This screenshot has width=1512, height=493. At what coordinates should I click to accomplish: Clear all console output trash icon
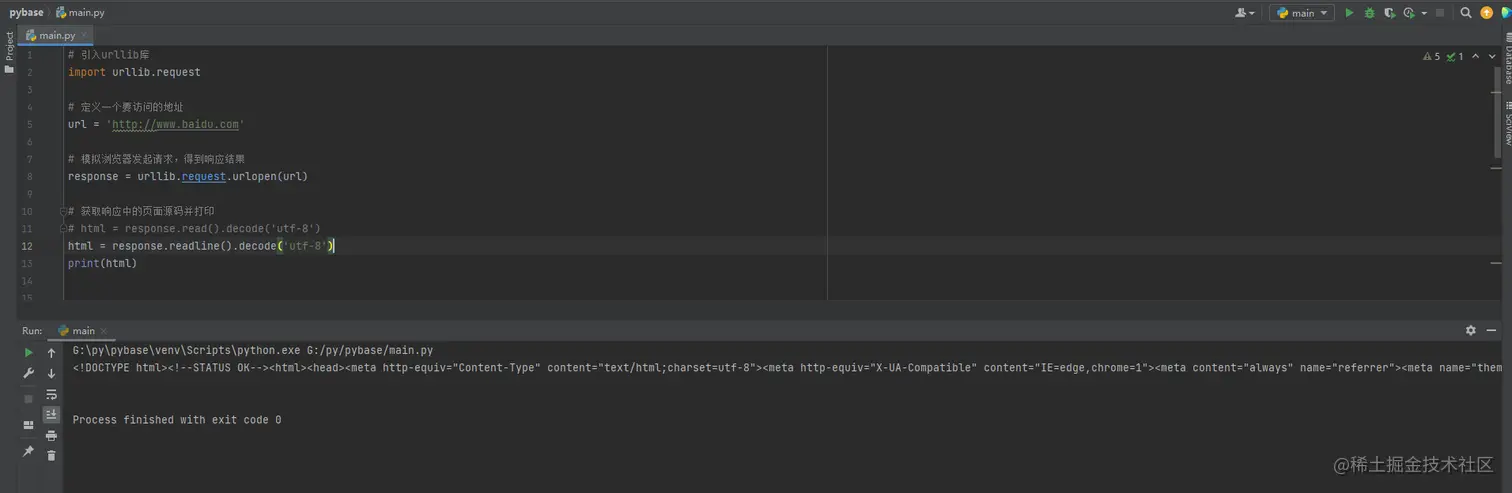[52, 455]
